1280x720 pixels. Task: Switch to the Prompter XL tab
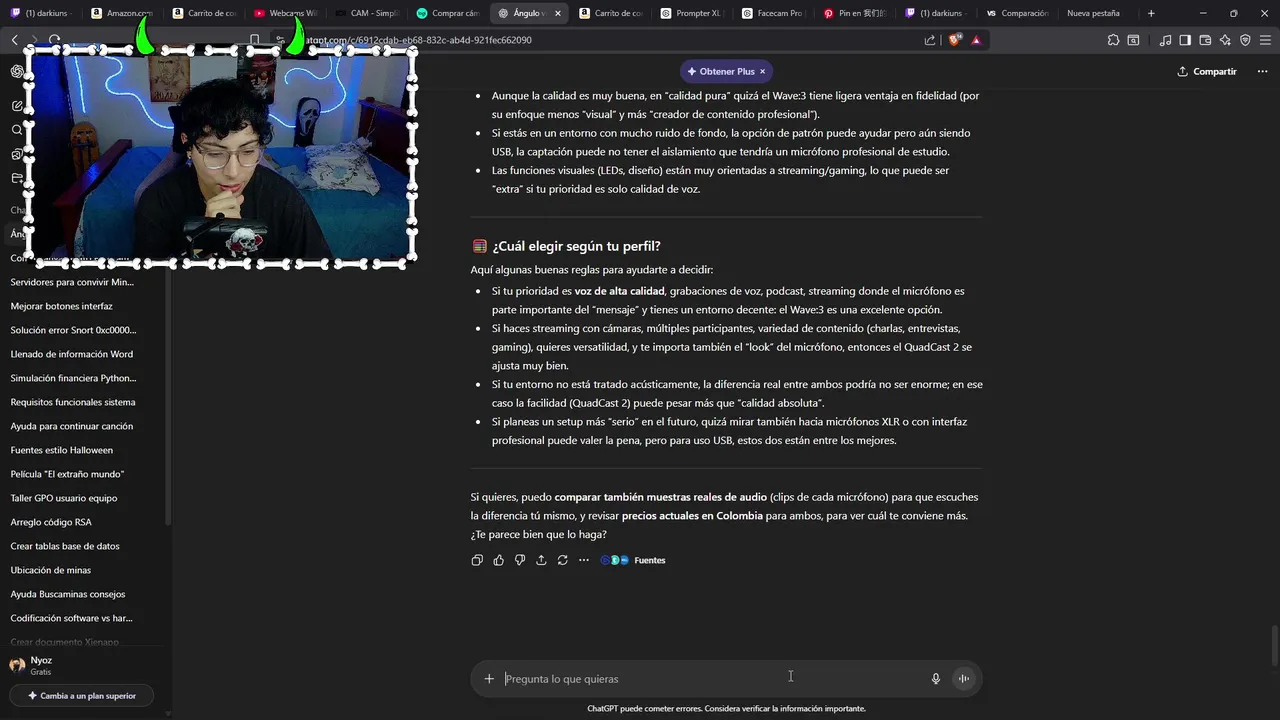point(692,13)
